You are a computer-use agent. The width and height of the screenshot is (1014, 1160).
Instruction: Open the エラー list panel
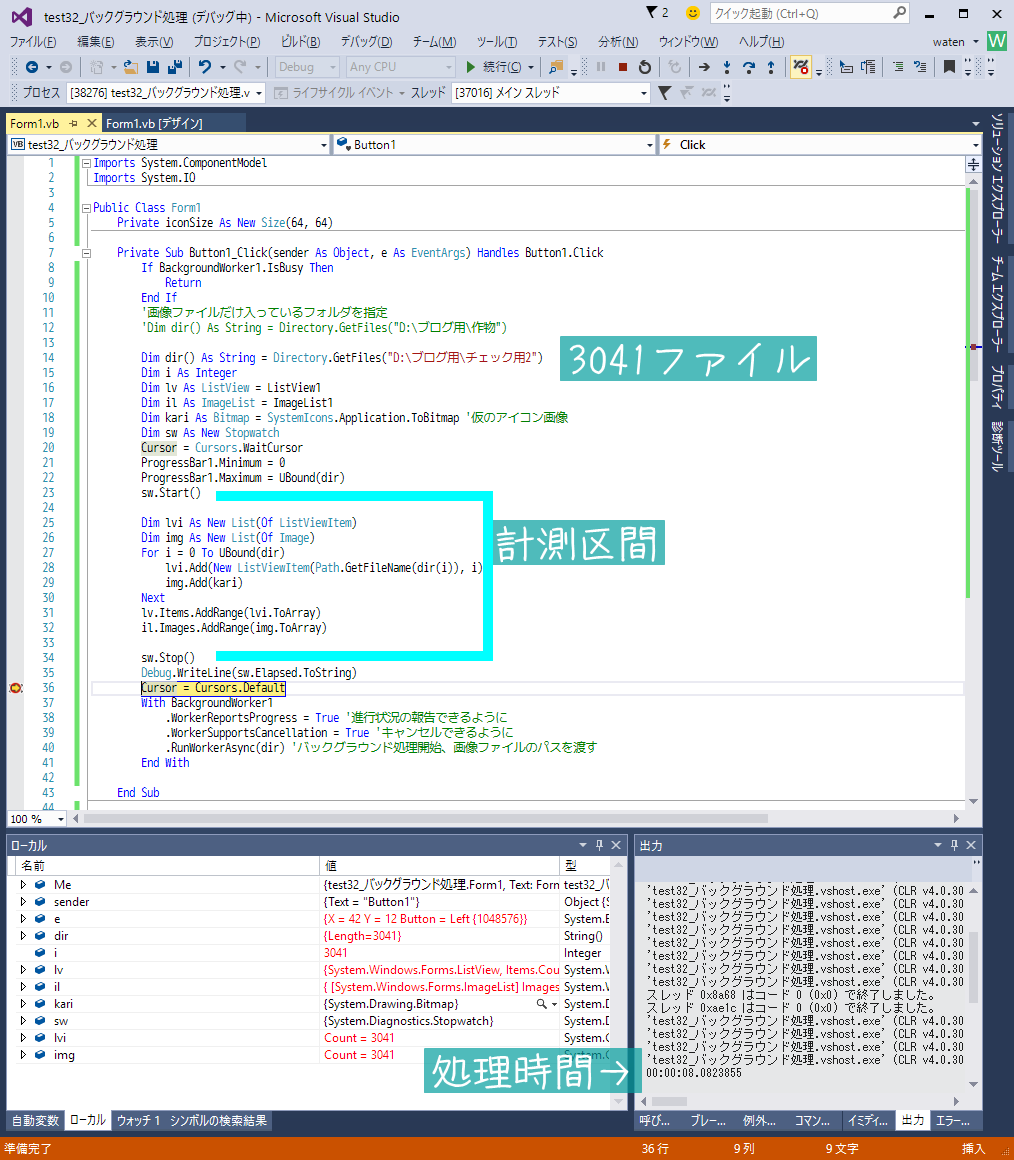coord(955,1120)
